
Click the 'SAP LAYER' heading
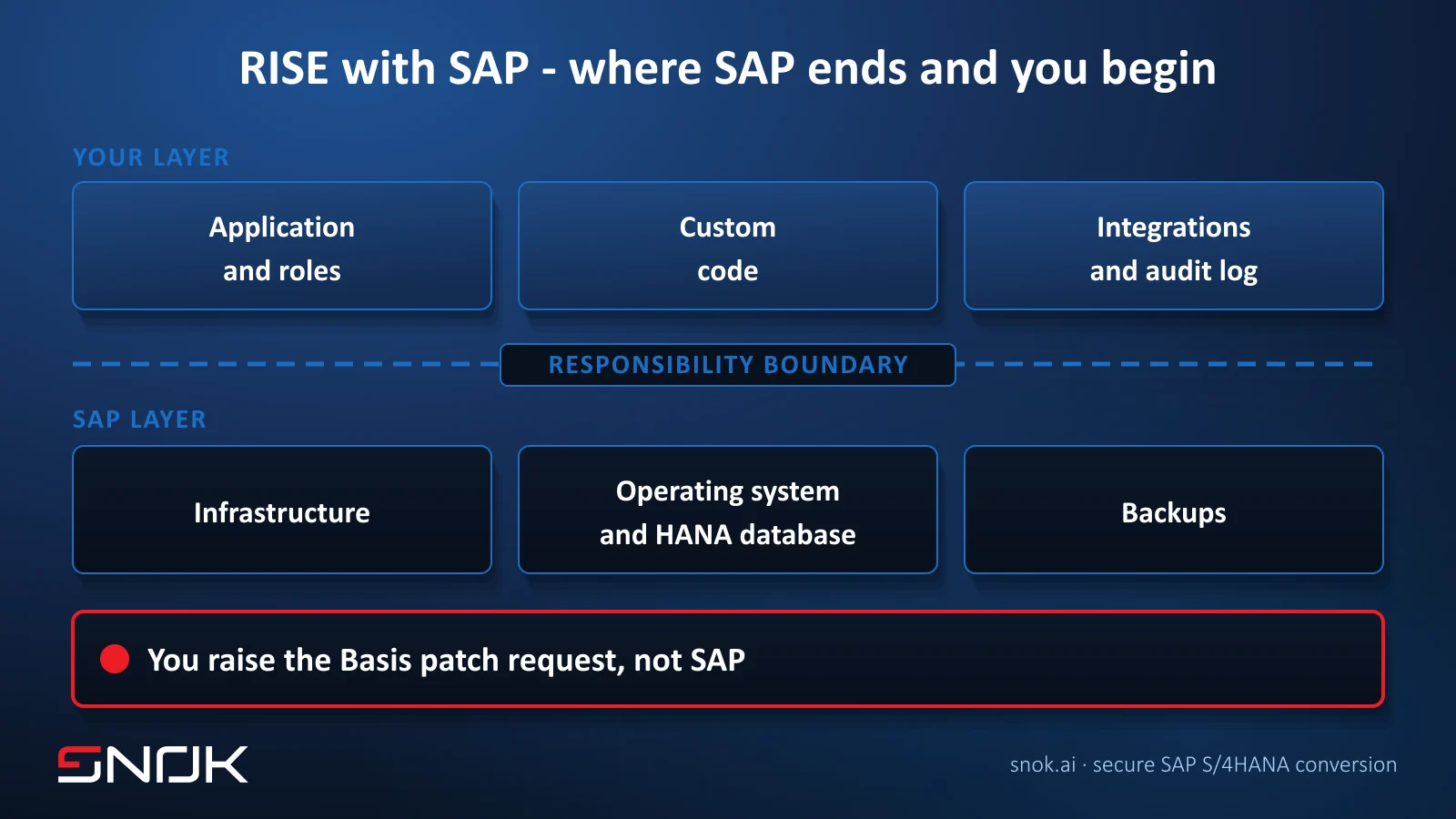click(139, 420)
